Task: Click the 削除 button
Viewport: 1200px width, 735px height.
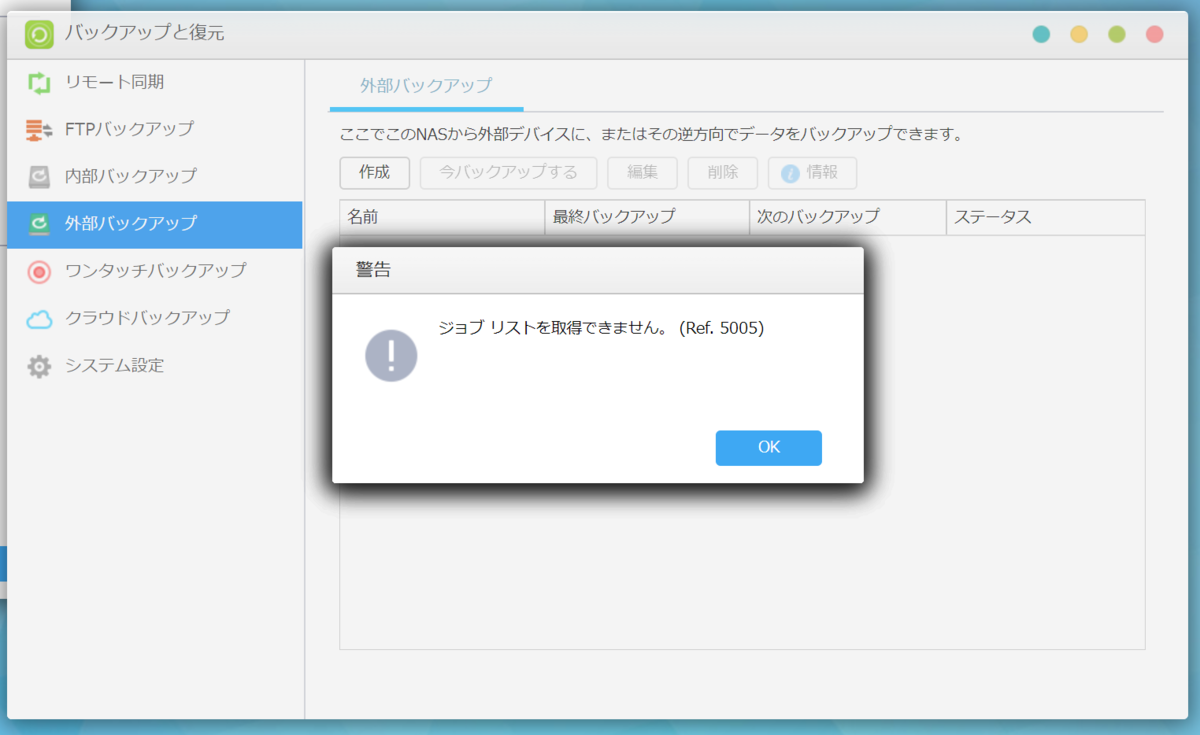Action: click(722, 172)
